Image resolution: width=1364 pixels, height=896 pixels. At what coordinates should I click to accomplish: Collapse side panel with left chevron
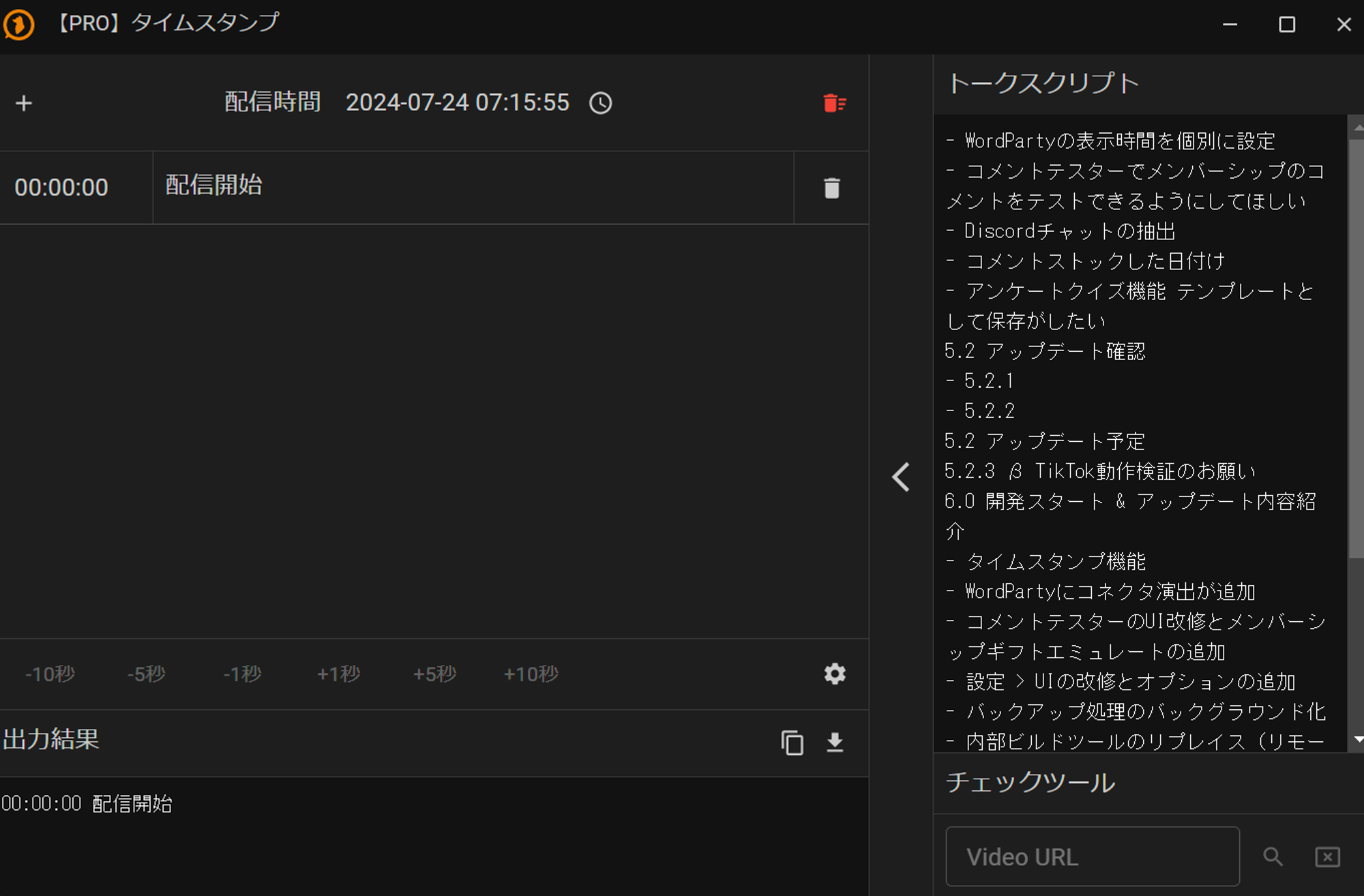pos(901,477)
